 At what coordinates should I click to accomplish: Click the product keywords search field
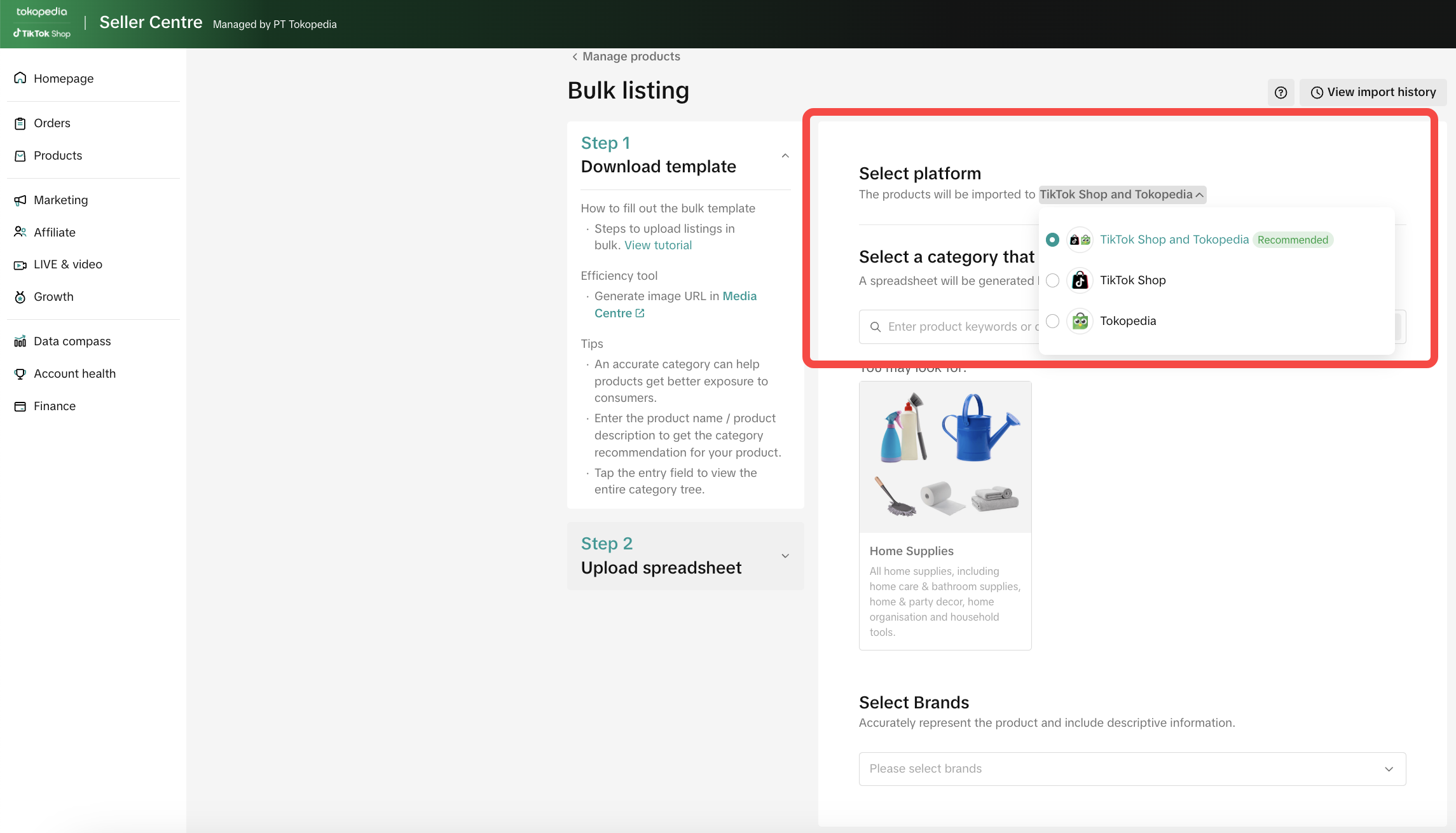click(954, 327)
